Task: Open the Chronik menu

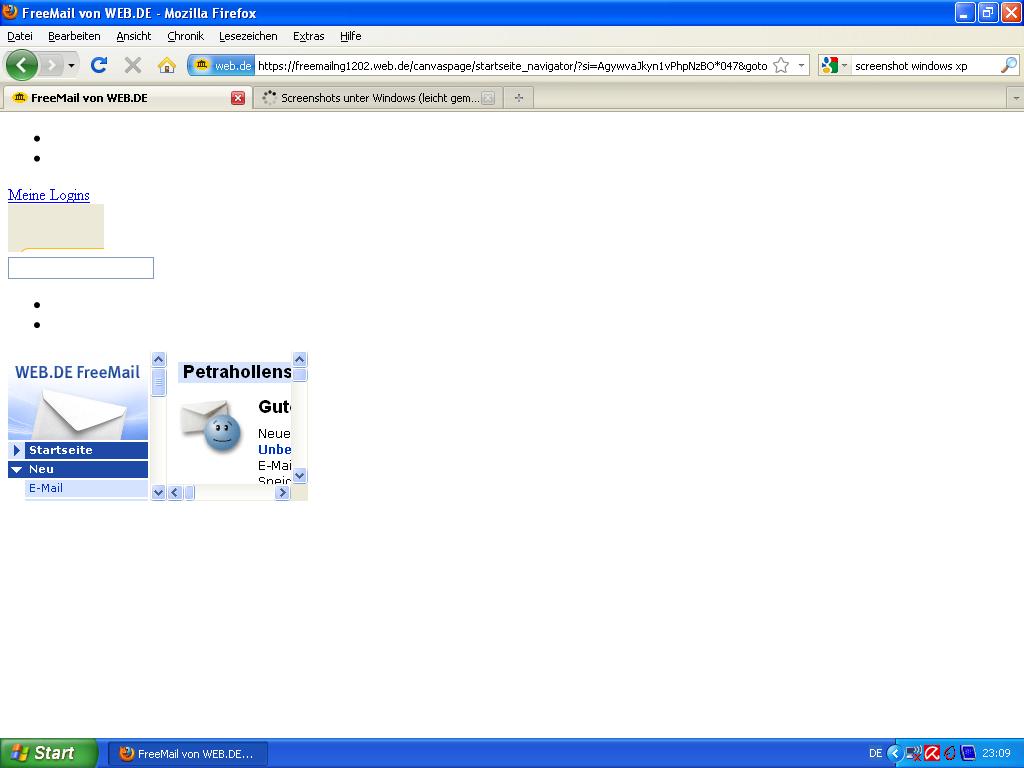Action: coord(185,36)
